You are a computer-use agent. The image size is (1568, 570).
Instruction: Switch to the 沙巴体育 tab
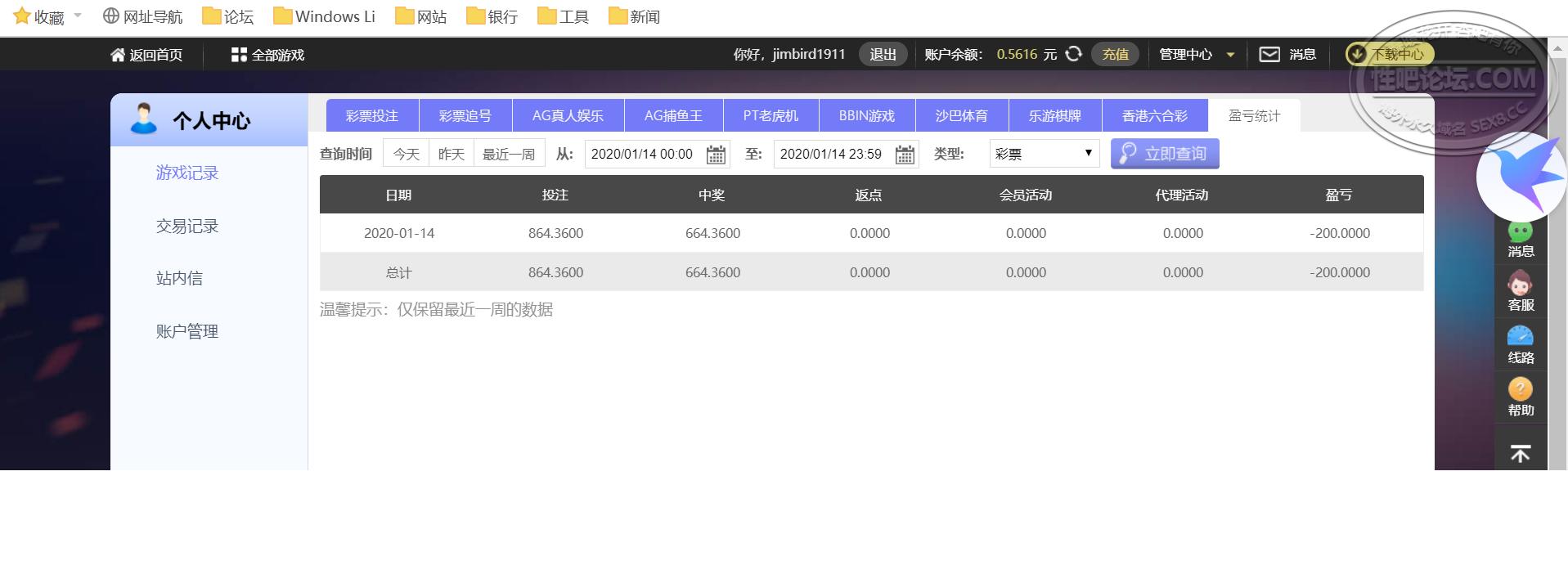tap(962, 115)
